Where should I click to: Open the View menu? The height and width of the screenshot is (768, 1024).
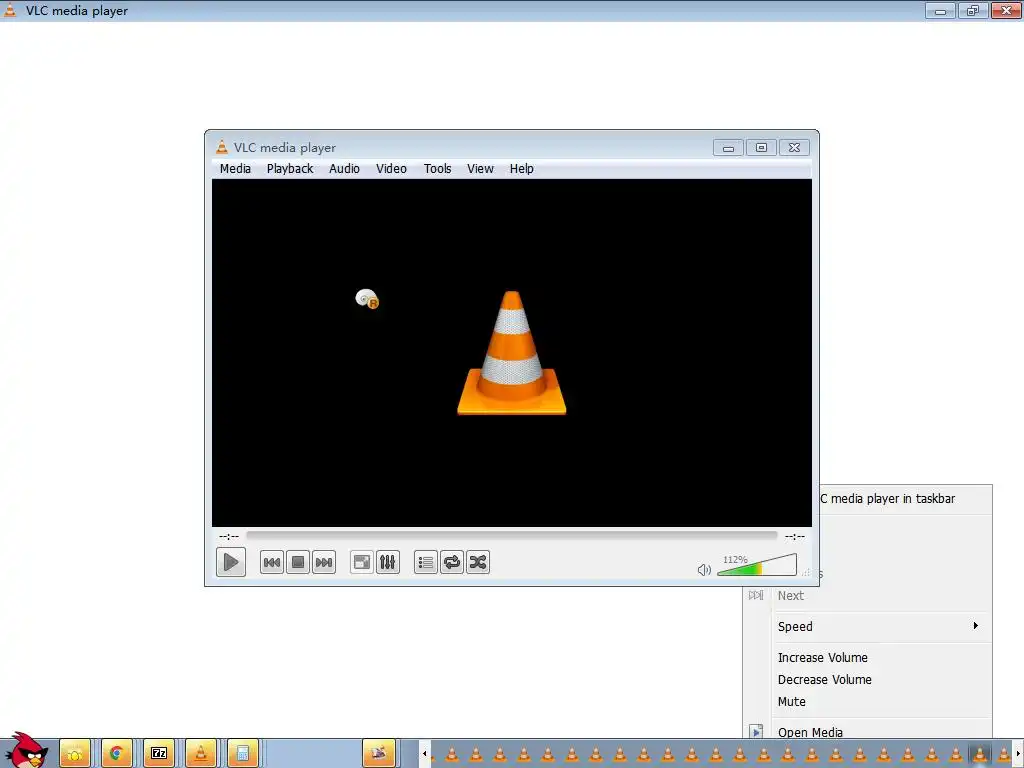coord(480,168)
